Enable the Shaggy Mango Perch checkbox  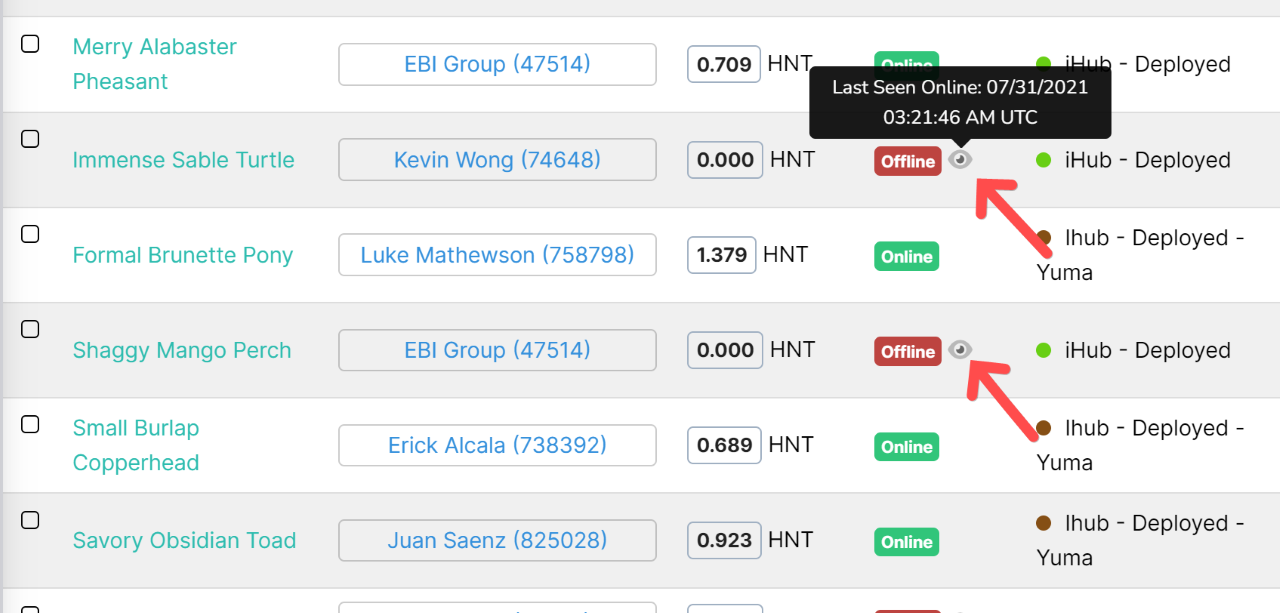(x=30, y=329)
